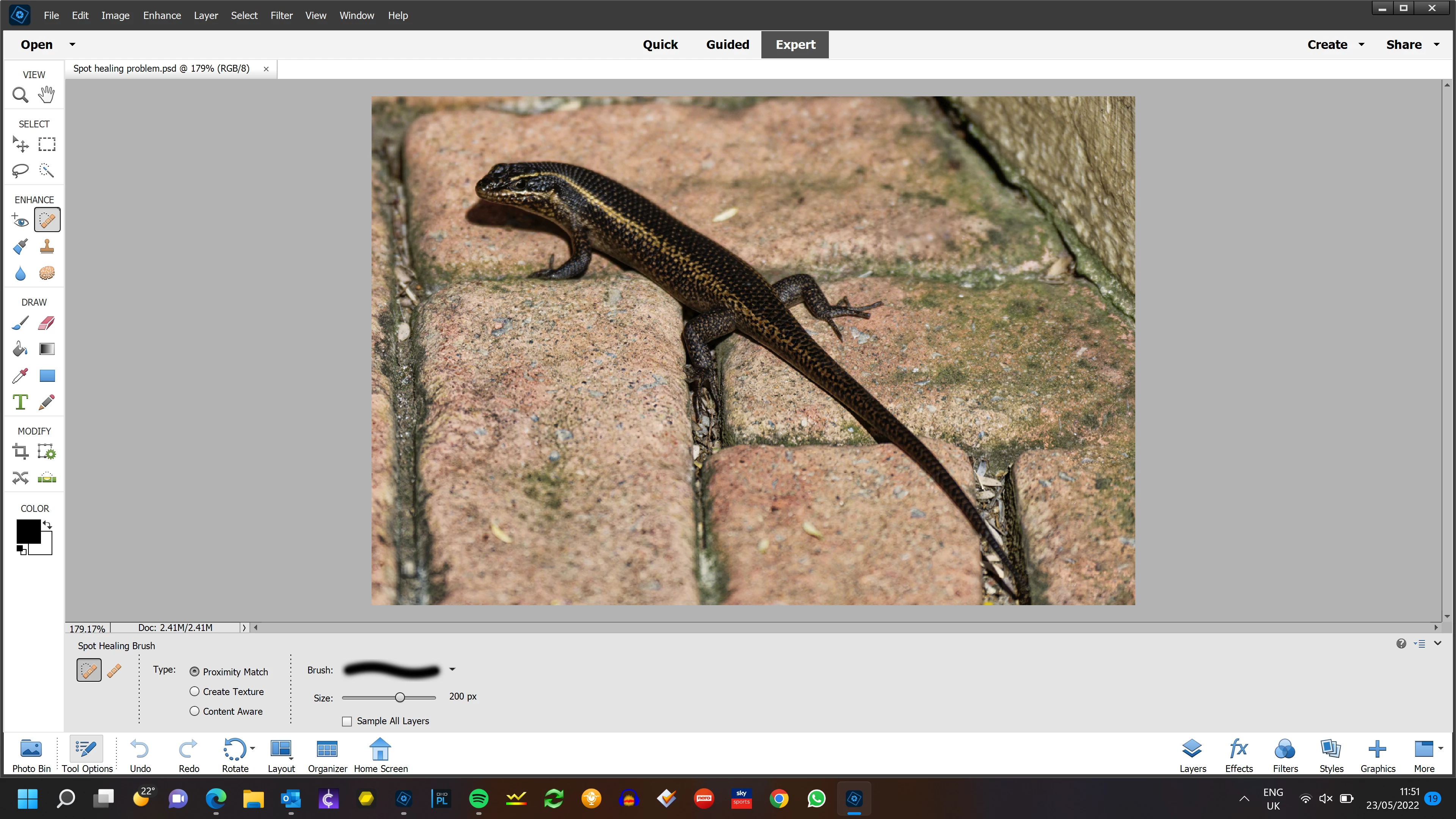Enable Sample All Layers checkbox
Image resolution: width=1456 pixels, height=819 pixels.
pyautogui.click(x=347, y=721)
